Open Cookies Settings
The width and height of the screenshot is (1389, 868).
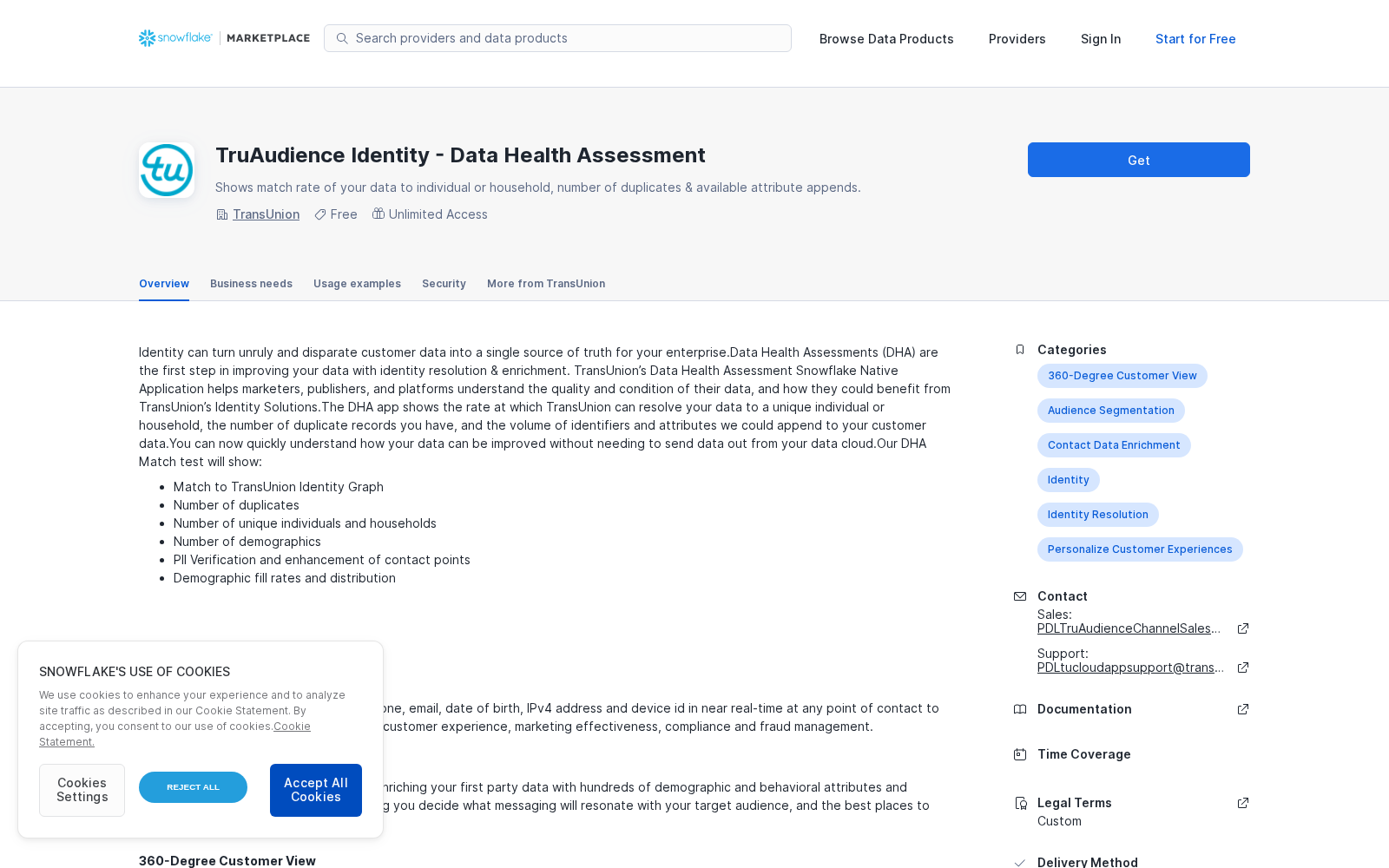(x=82, y=790)
